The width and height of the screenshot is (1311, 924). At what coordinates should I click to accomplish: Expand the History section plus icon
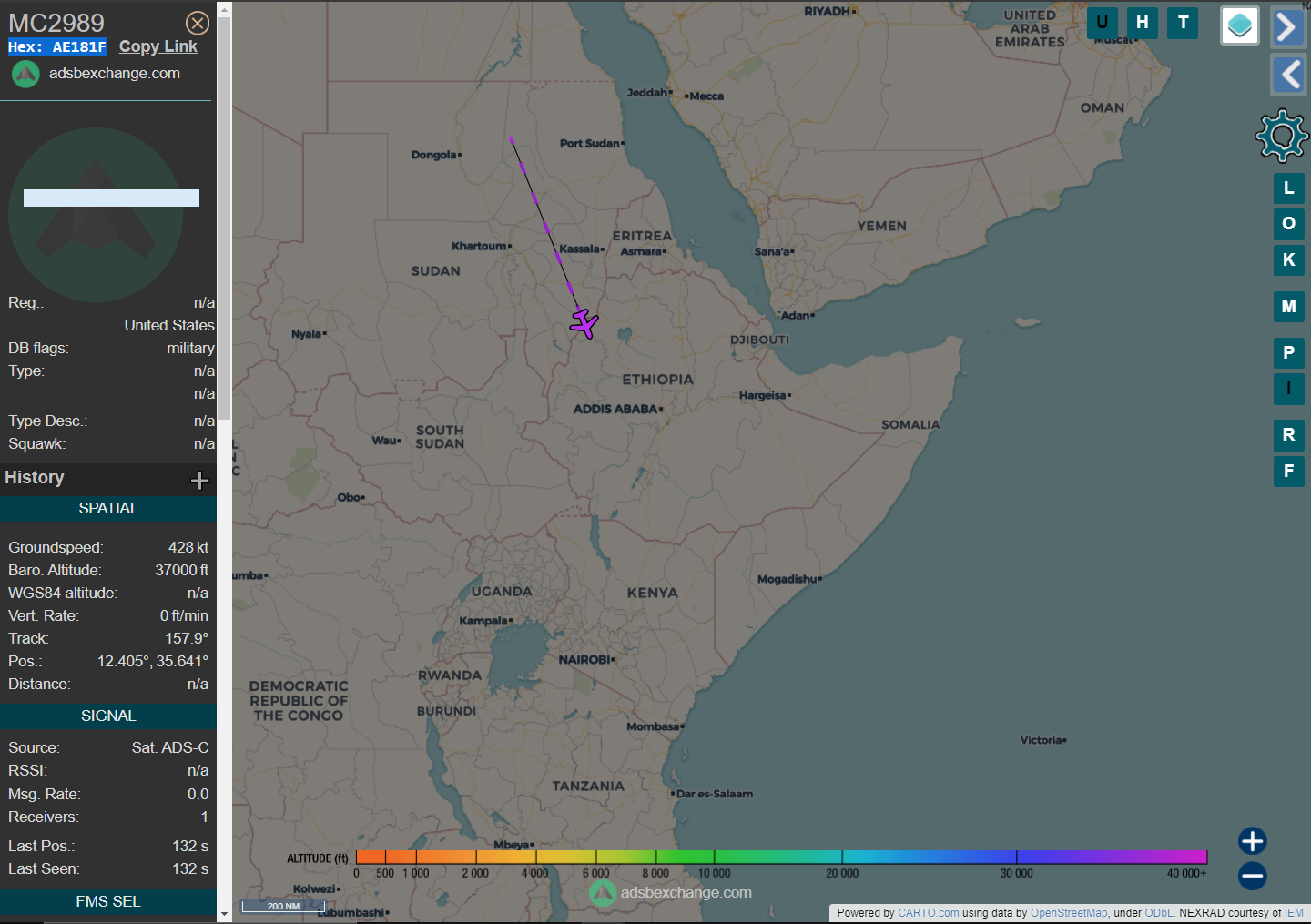pyautogui.click(x=199, y=481)
